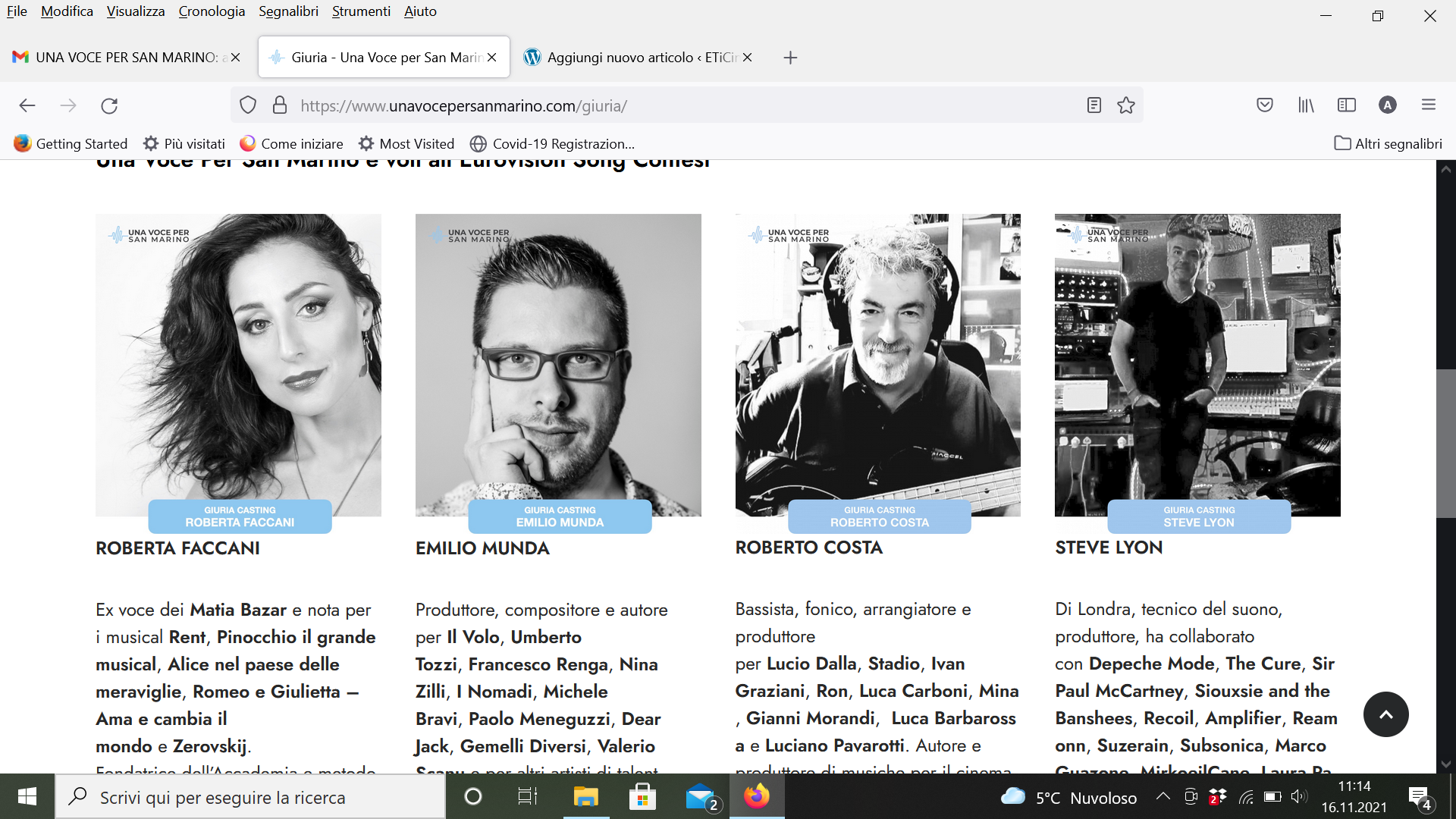Switch to the Aggiungi nuovo articolo tab
The height and width of the screenshot is (819, 1456).
(x=637, y=58)
